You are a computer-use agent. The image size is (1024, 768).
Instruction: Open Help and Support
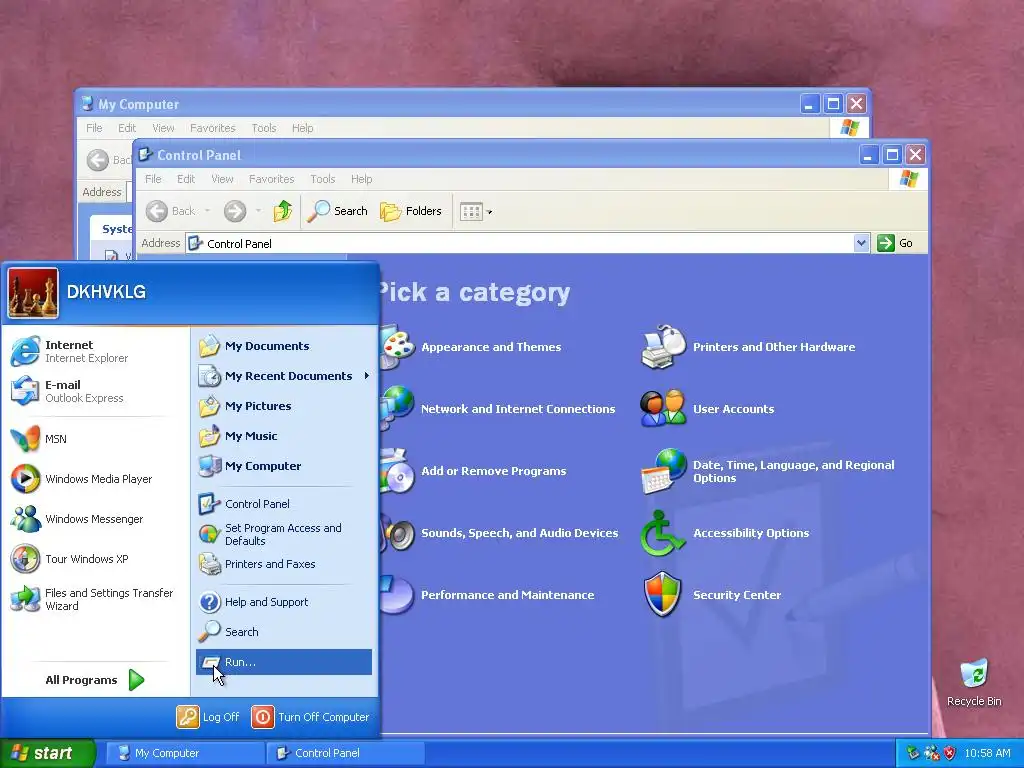283,602
